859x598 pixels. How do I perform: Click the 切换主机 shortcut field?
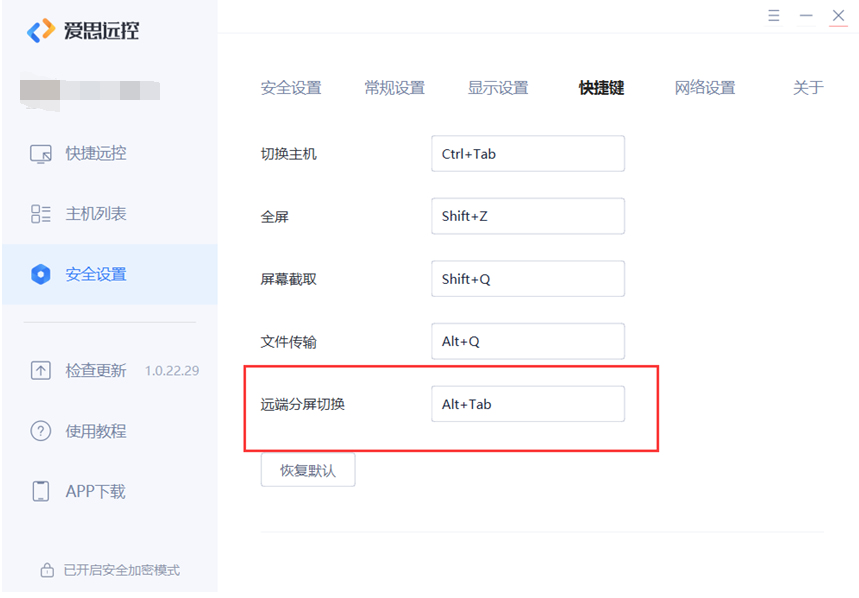coord(528,154)
